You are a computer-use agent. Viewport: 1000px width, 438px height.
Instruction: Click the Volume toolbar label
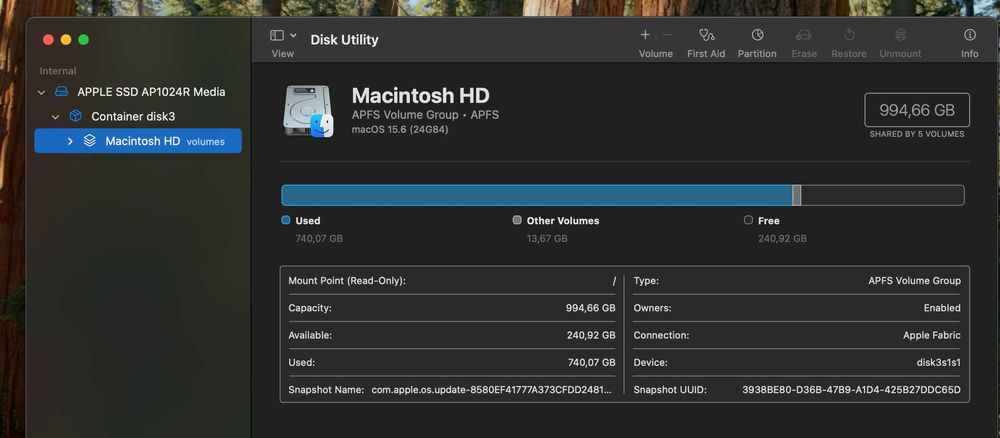click(656, 54)
